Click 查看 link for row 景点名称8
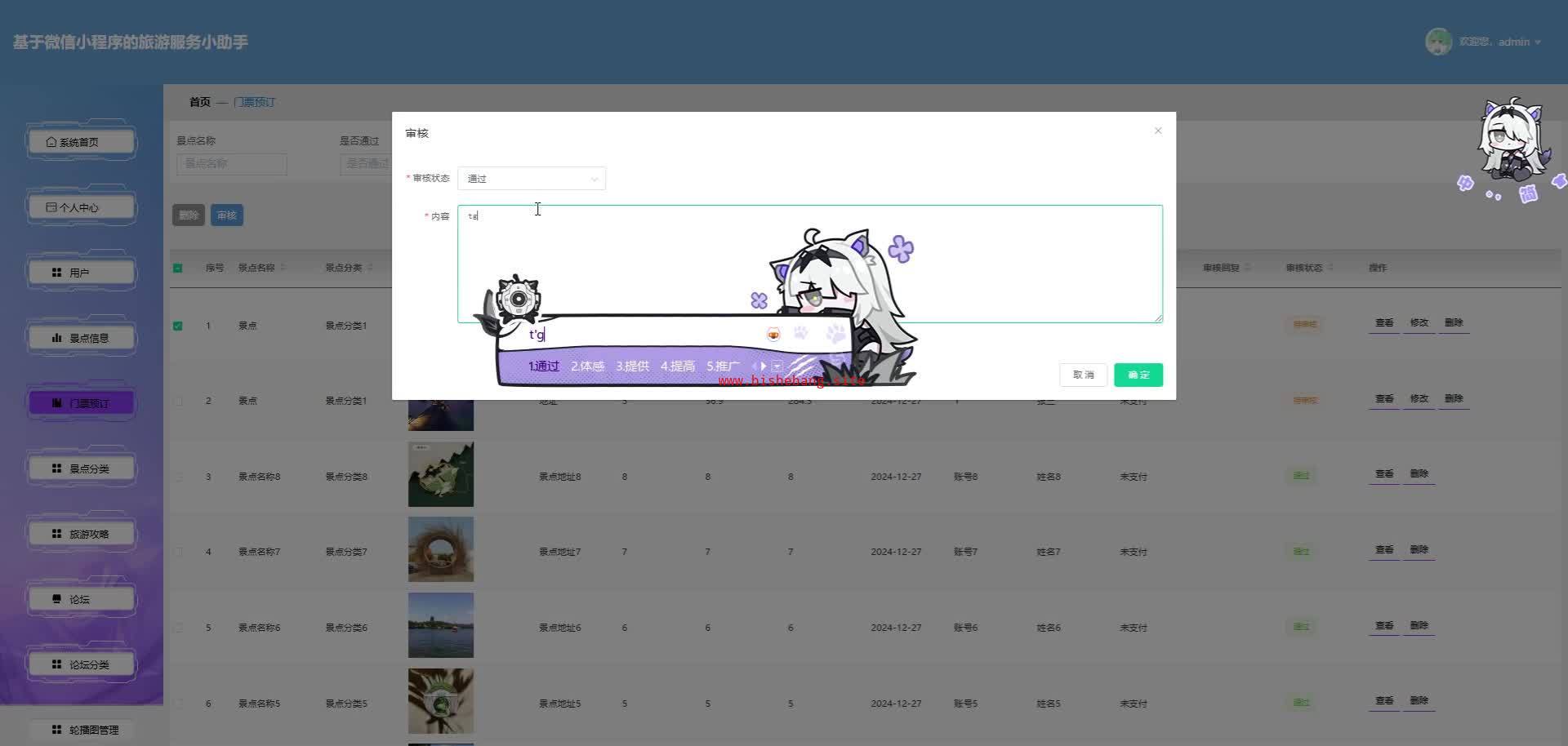 tap(1384, 474)
